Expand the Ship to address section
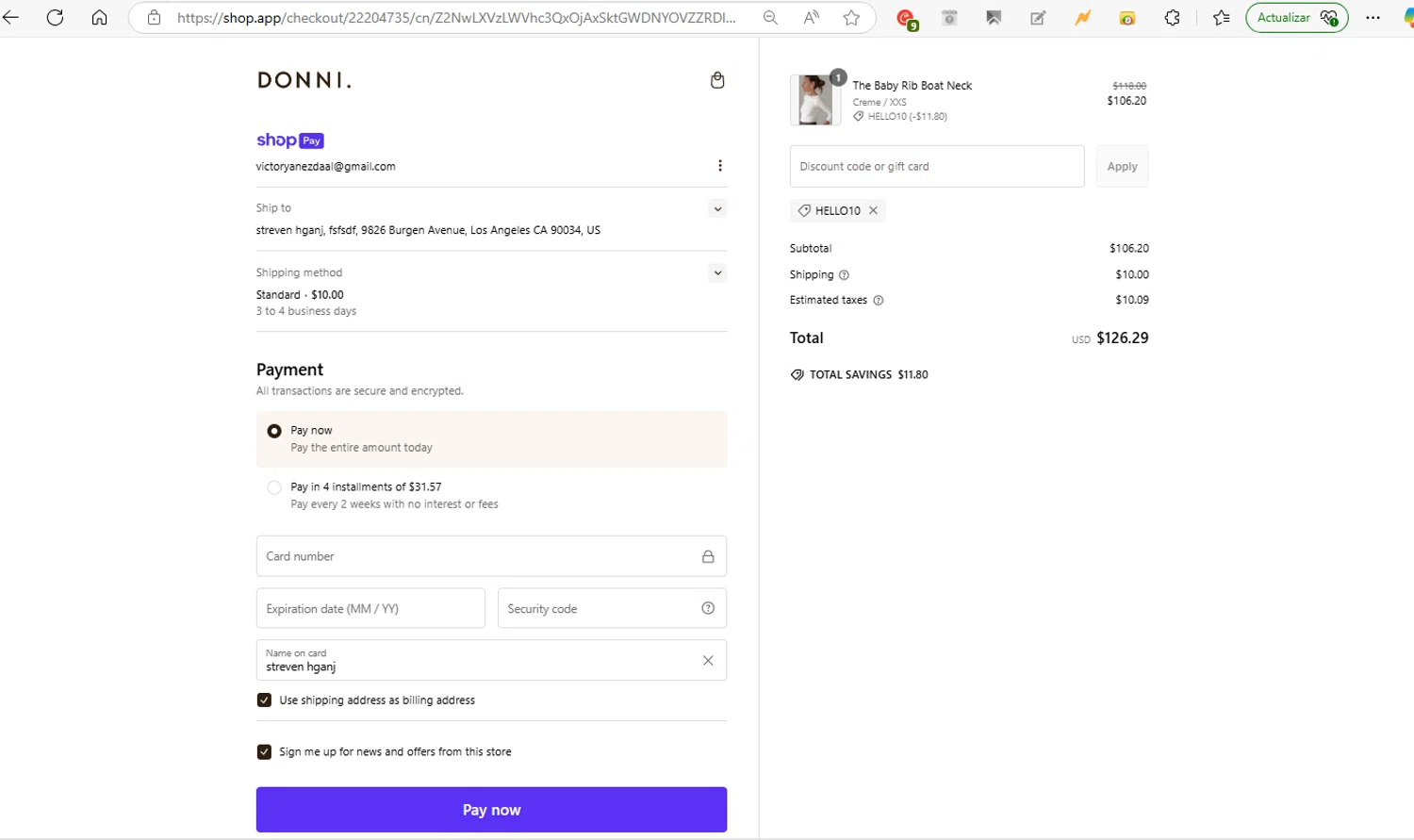 point(717,209)
